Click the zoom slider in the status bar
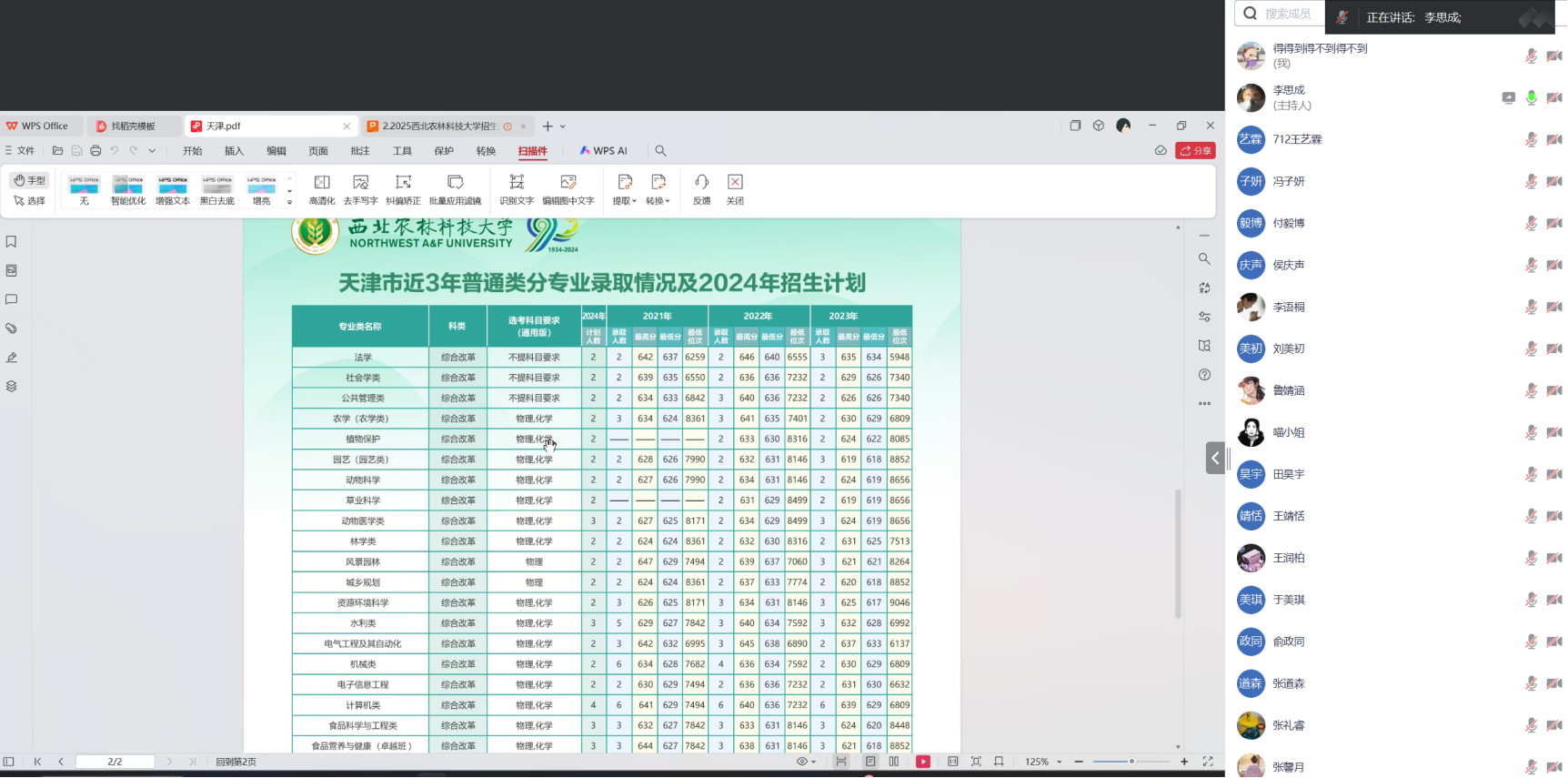The width and height of the screenshot is (1568, 778). coord(1131,762)
